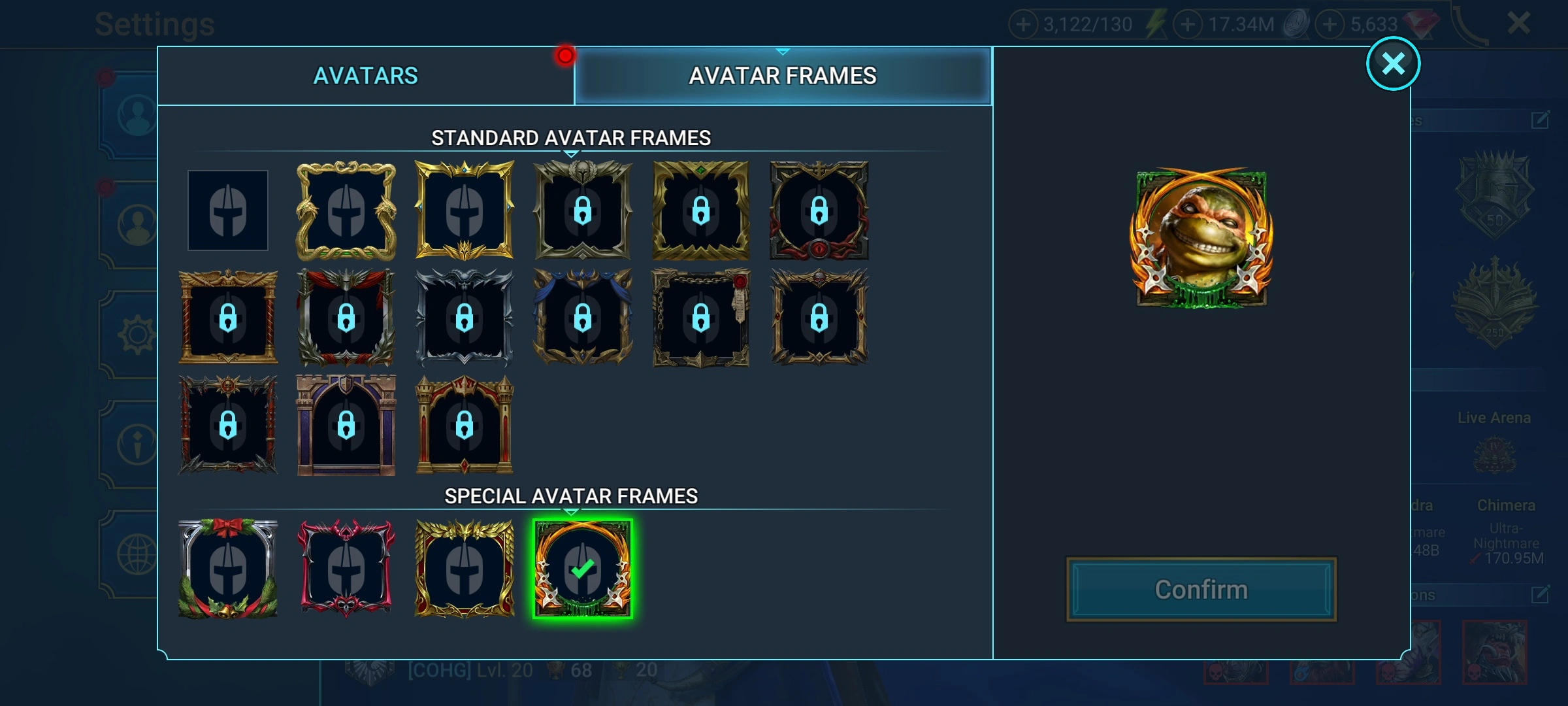Select the golden dragon standard frame
The image size is (1568, 706).
tap(346, 210)
